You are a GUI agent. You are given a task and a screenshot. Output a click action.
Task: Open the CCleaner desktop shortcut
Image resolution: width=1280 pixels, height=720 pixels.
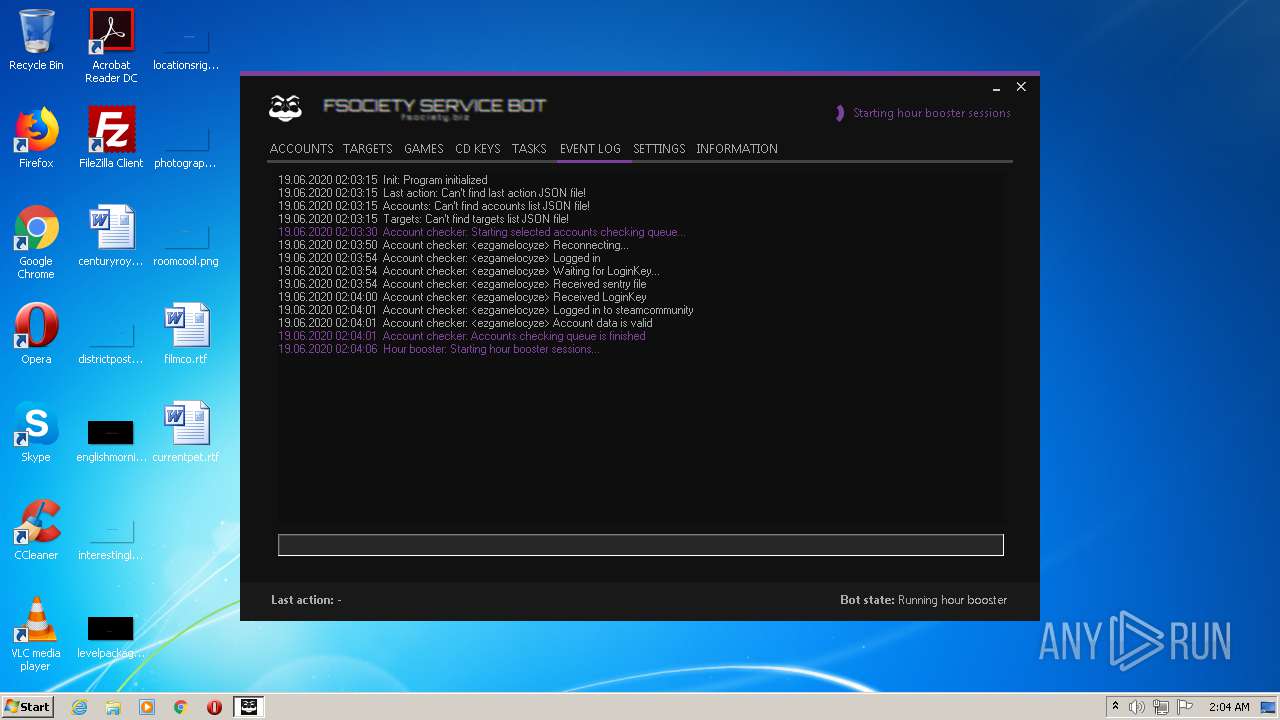[36, 530]
